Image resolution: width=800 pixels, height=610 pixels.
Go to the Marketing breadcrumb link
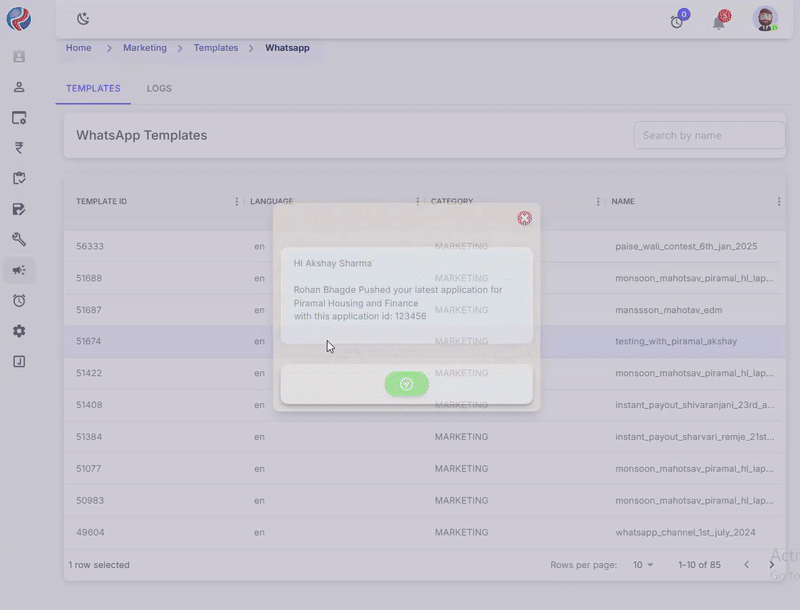145,48
